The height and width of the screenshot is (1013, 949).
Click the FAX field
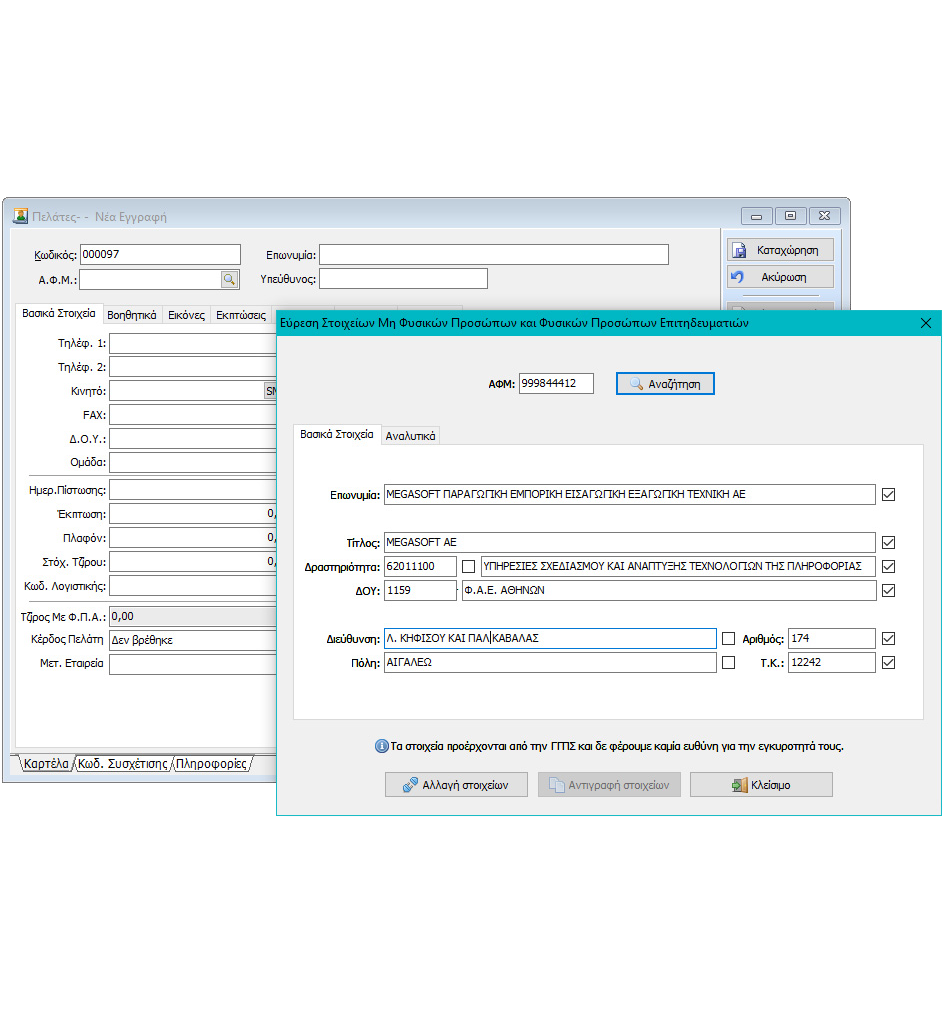coord(193,415)
